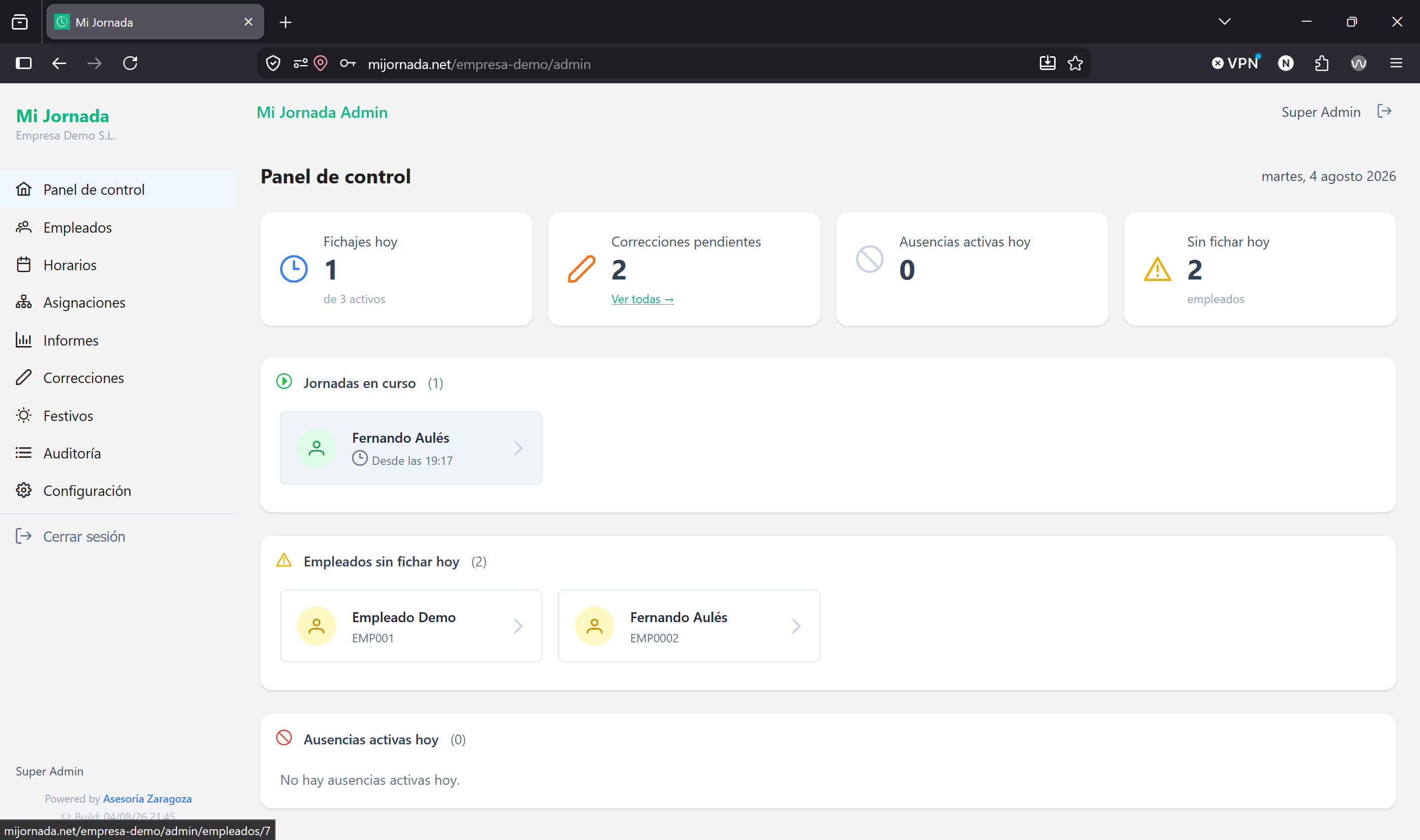Click the logout icon beside Super Admin
Screen dimensions: 1420x840
[x=1384, y=111]
